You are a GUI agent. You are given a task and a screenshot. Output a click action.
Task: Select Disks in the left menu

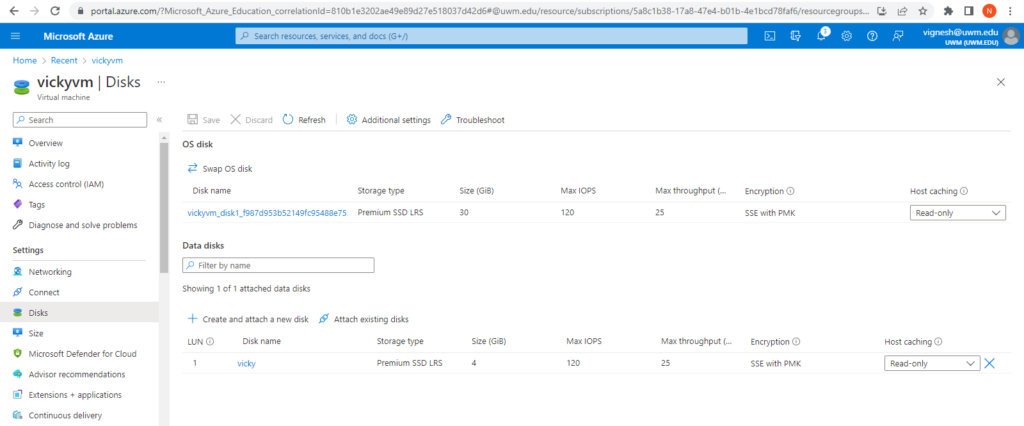click(80, 312)
